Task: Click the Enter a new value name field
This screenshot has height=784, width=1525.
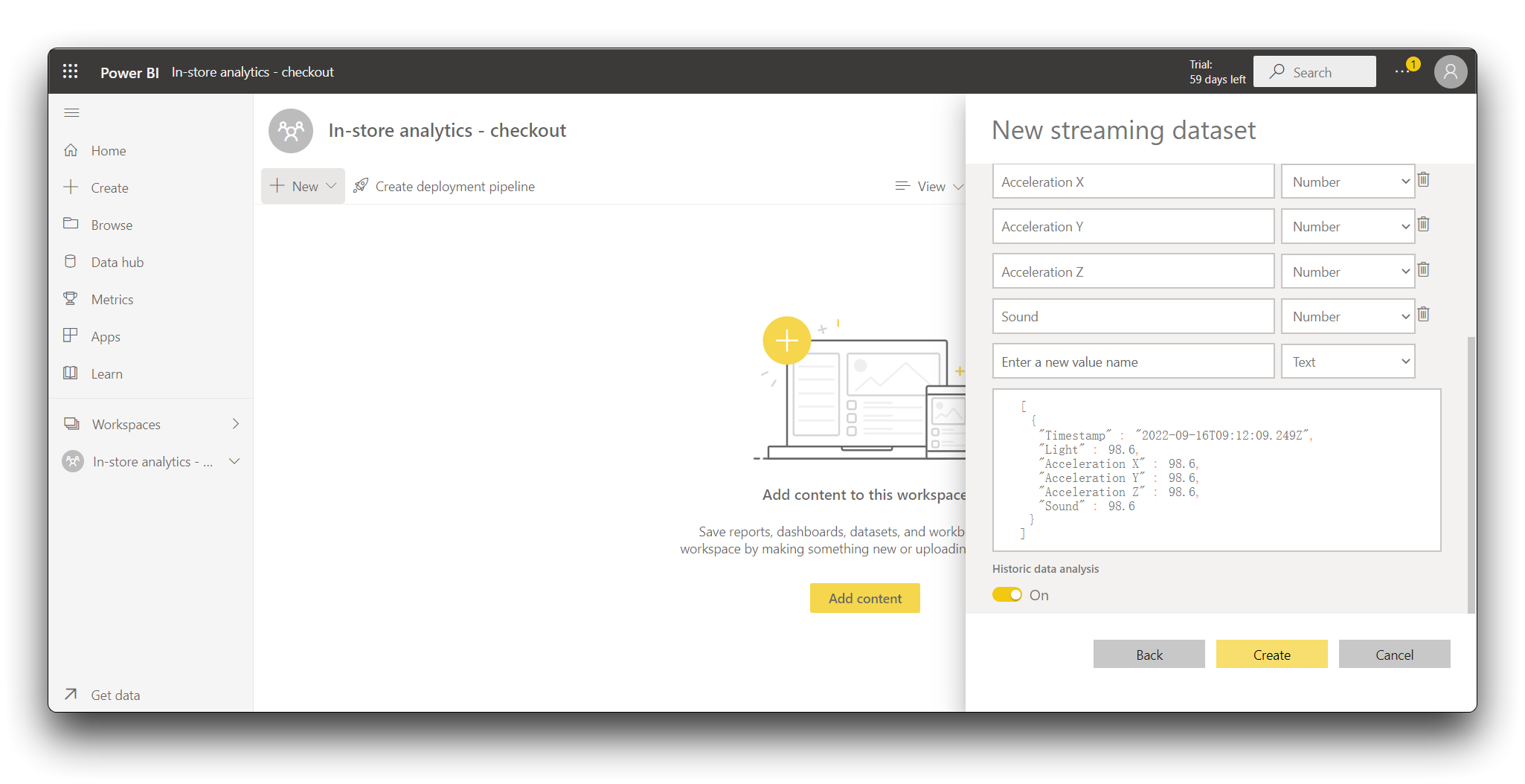Action: tap(1133, 362)
